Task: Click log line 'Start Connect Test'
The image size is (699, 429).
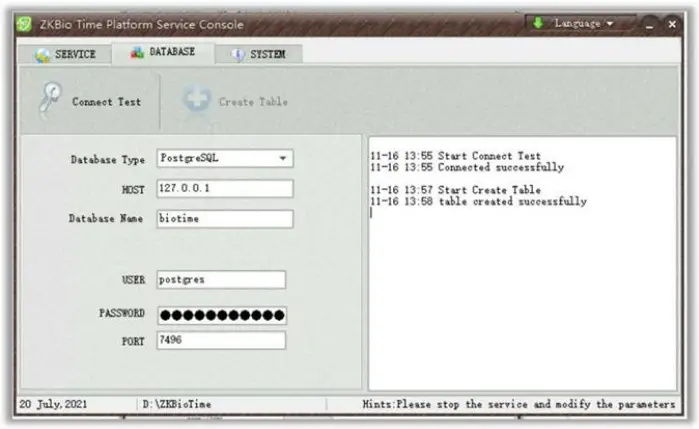Action: coord(455,156)
